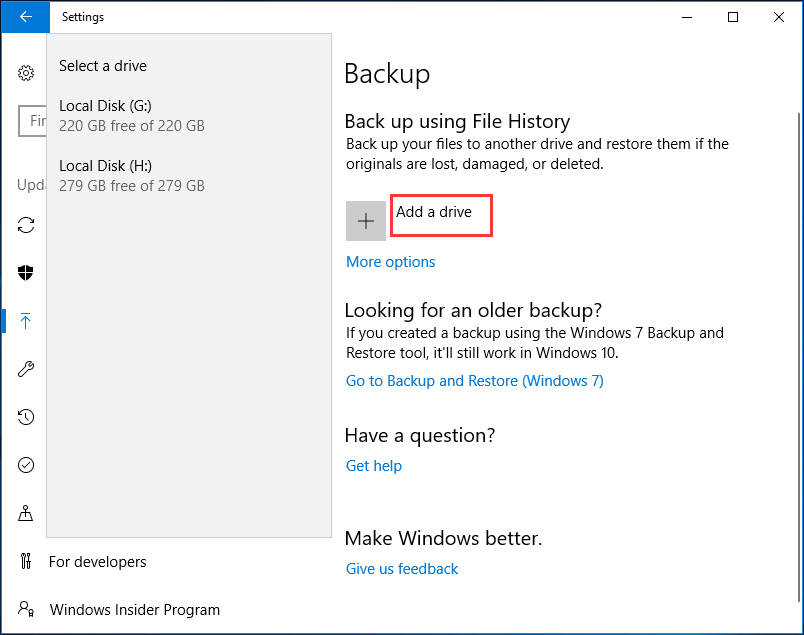The image size is (804, 635).
Task: Select the Windows Update sync icon
Action: coord(26,225)
